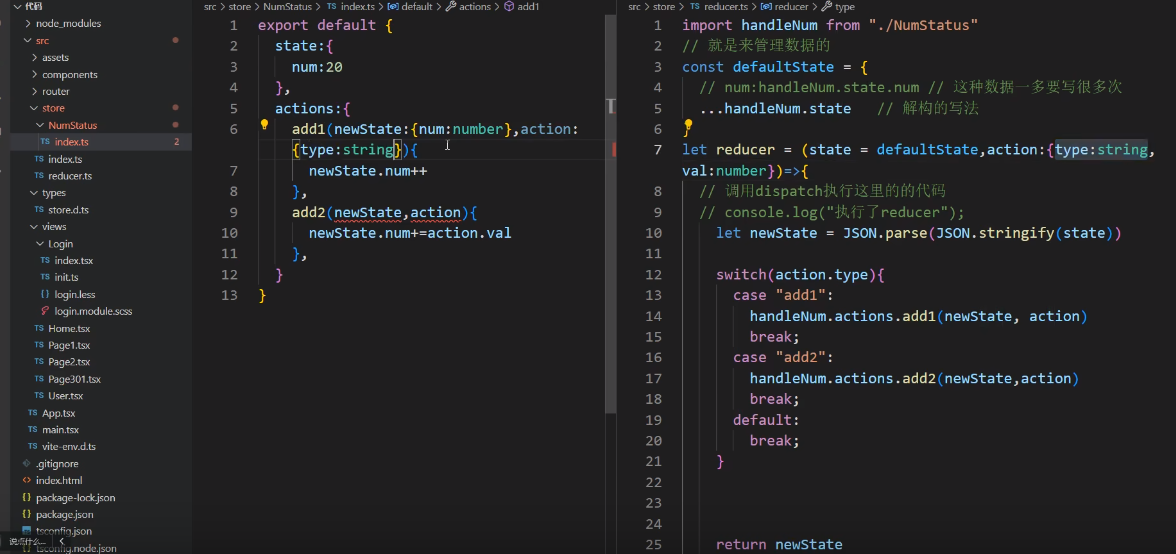
Task: Click the wrench icon before actions breadcrumb
Action: click(451, 7)
